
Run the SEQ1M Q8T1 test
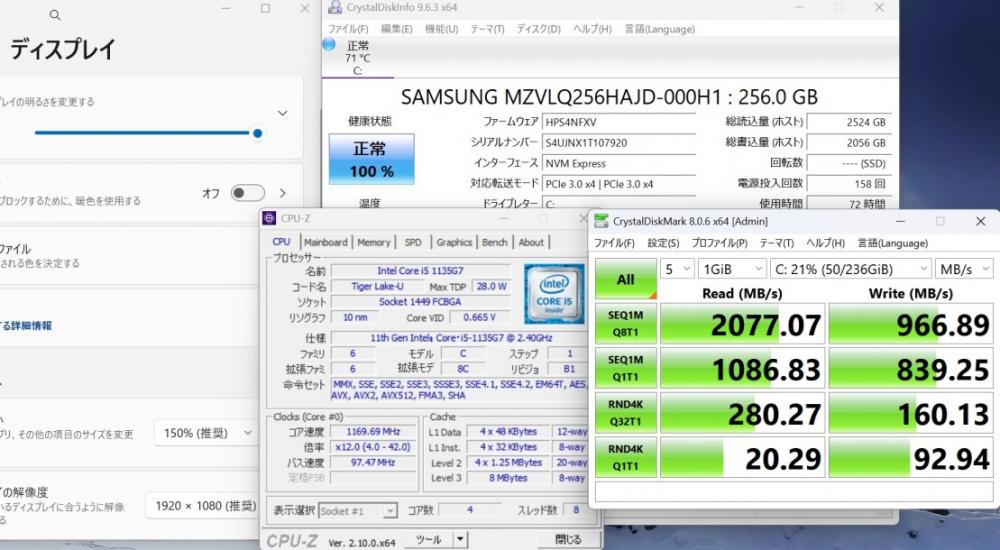626,323
